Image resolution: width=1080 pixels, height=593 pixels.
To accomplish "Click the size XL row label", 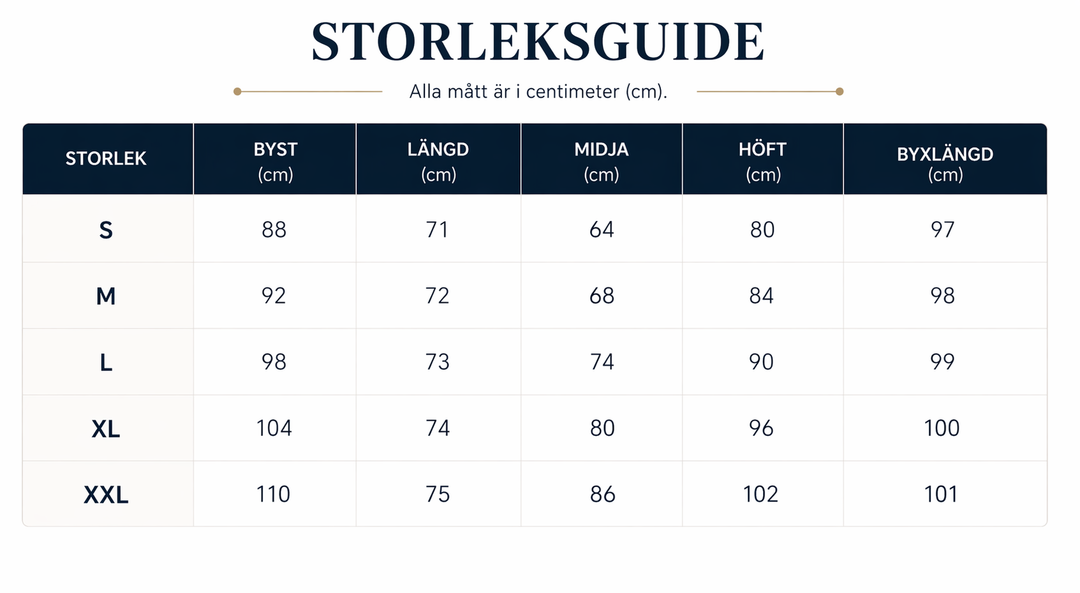I will [x=105, y=429].
